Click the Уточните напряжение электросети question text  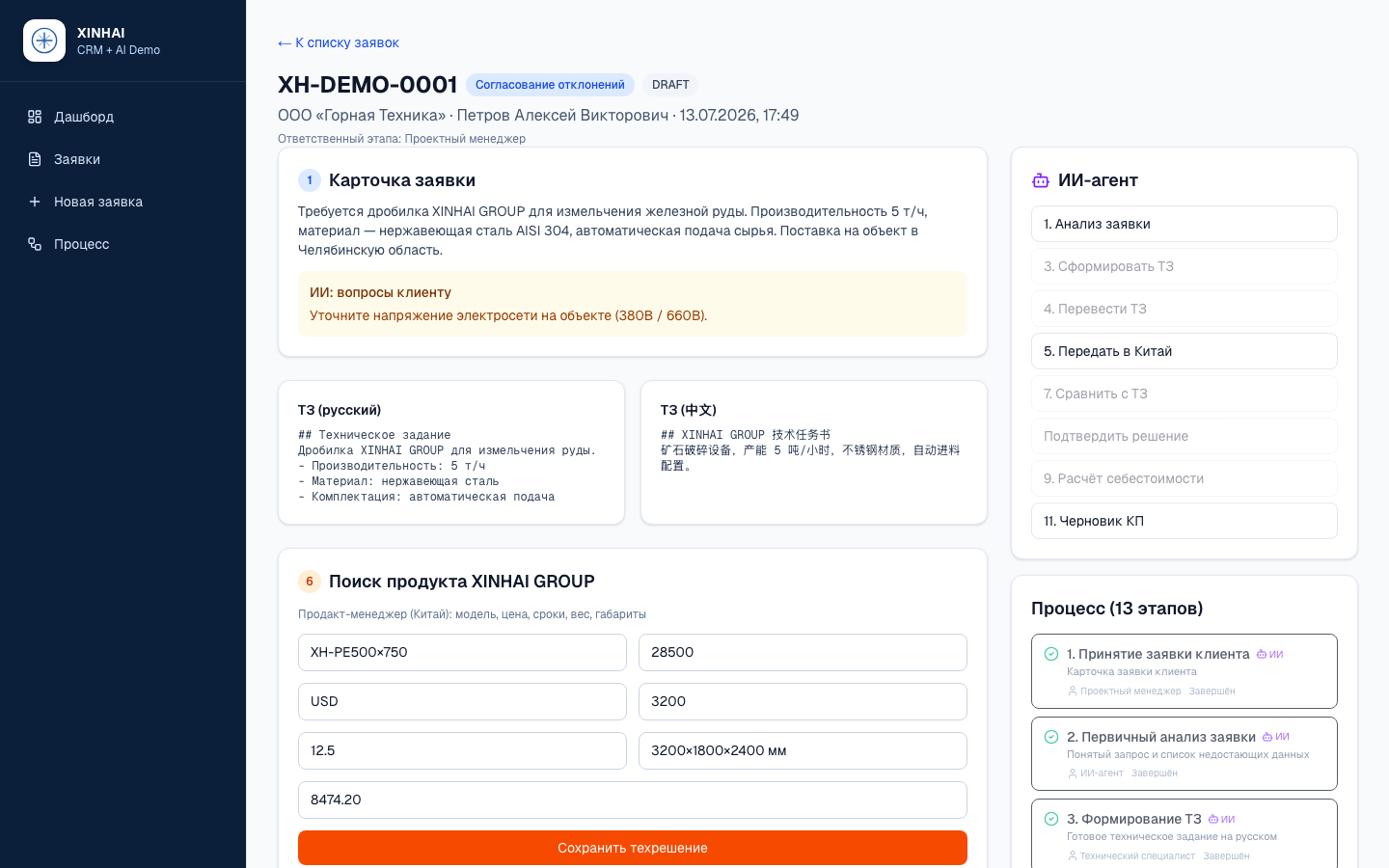click(508, 315)
